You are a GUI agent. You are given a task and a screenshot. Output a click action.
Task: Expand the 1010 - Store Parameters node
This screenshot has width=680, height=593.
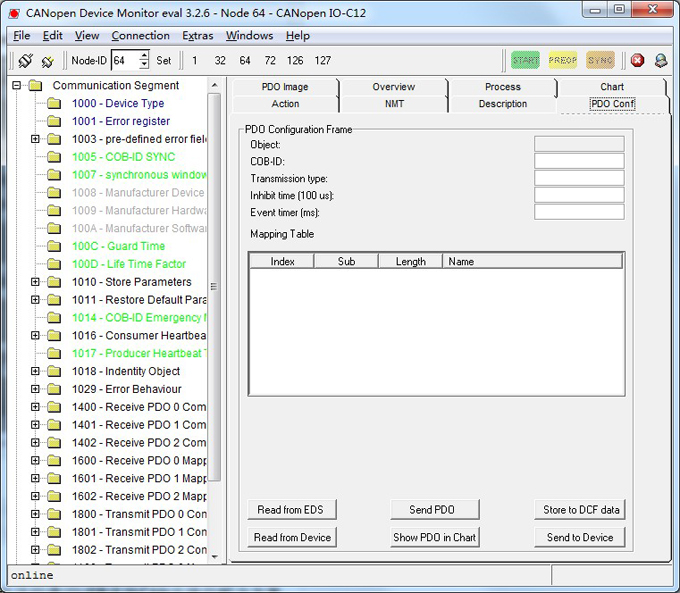35,282
